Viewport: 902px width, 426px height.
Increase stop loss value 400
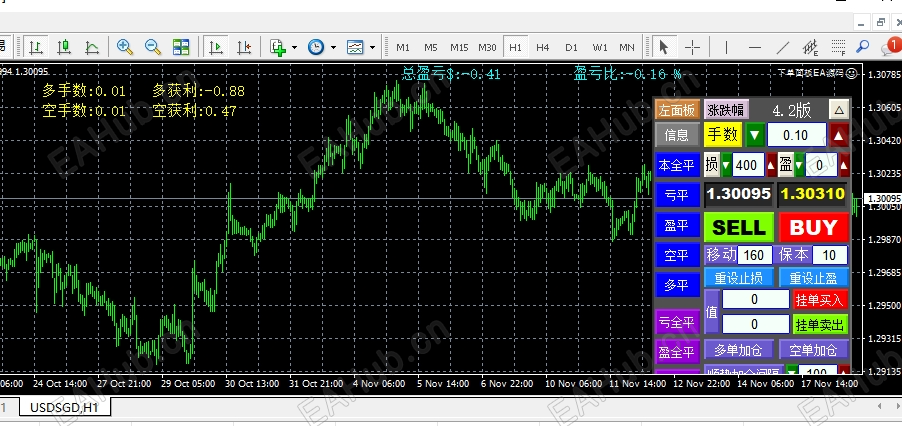[x=771, y=166]
